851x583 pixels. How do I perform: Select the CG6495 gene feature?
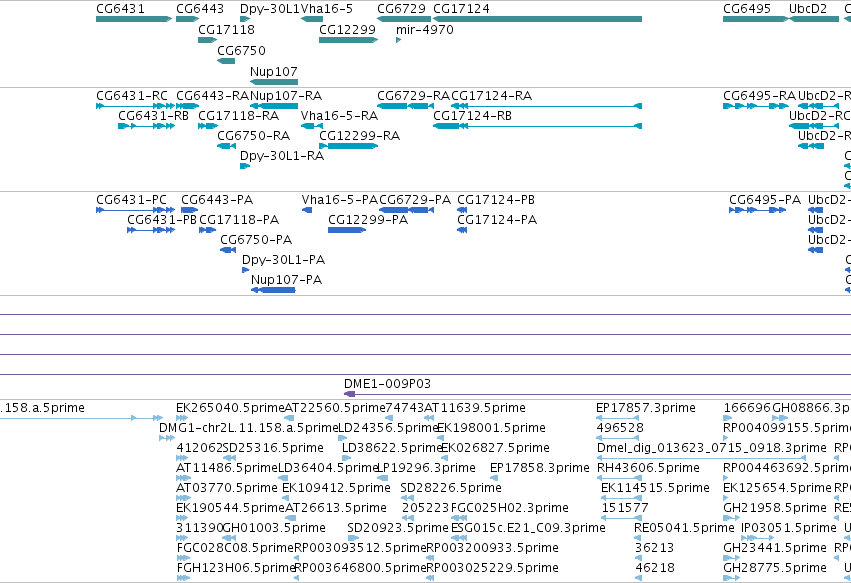(755, 19)
